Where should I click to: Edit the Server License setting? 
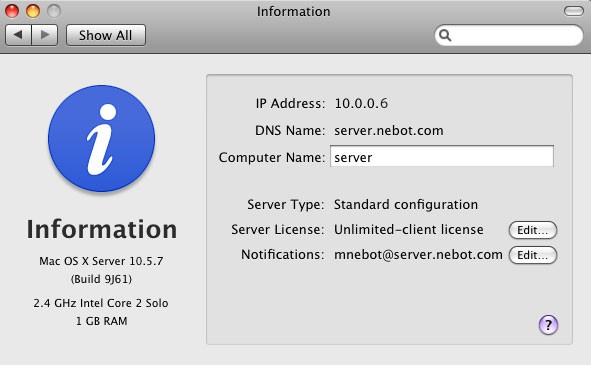[x=533, y=230]
